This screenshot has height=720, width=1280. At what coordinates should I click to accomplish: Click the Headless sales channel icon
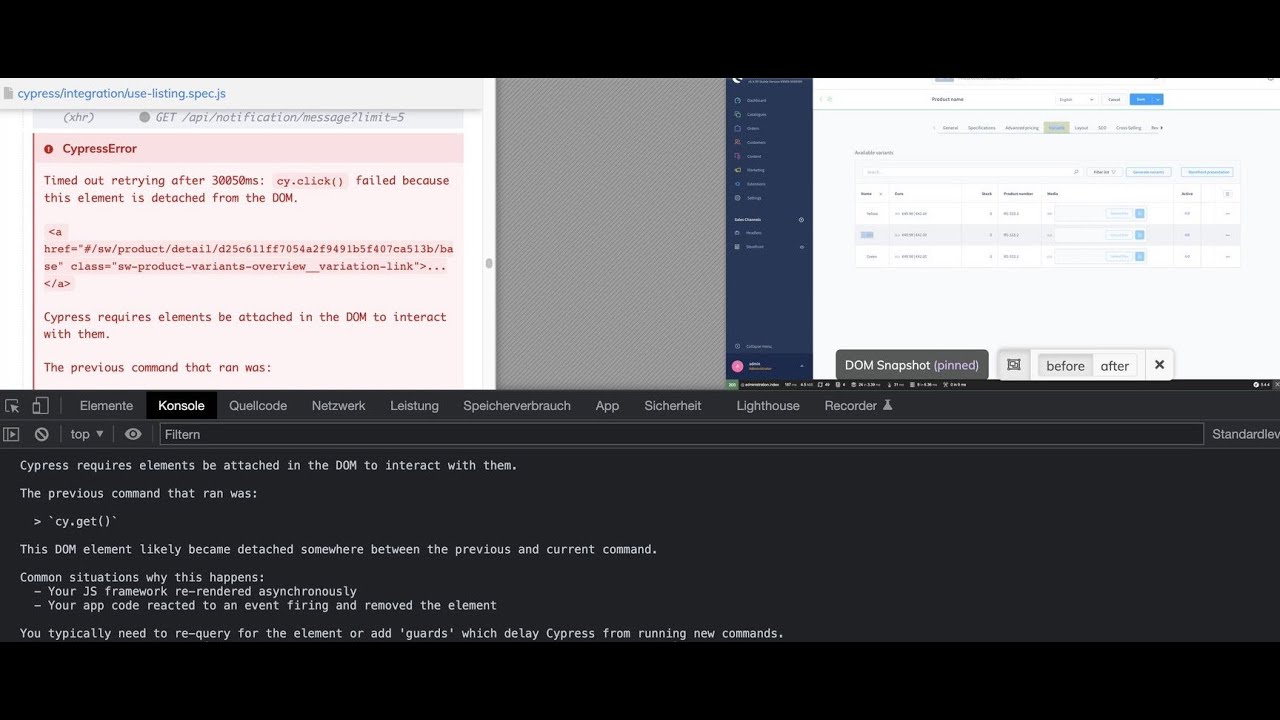[x=737, y=233]
